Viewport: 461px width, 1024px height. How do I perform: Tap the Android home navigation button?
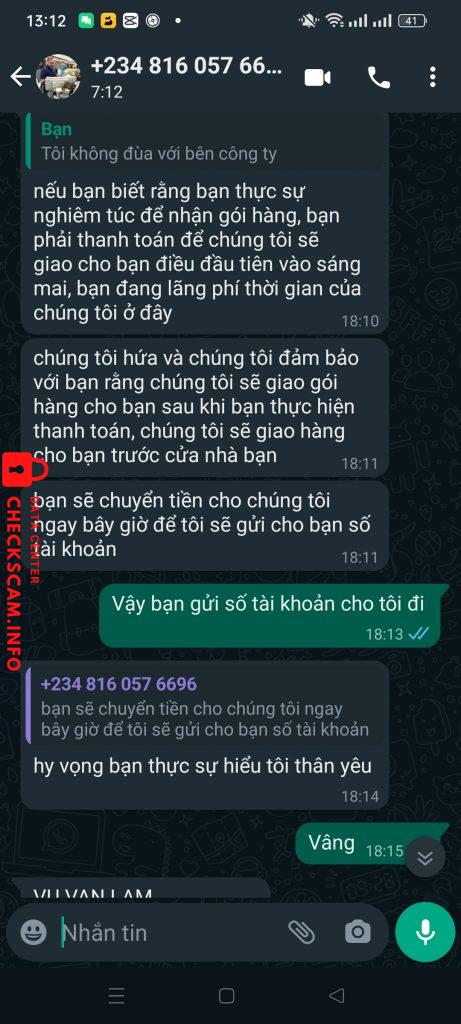(227, 995)
